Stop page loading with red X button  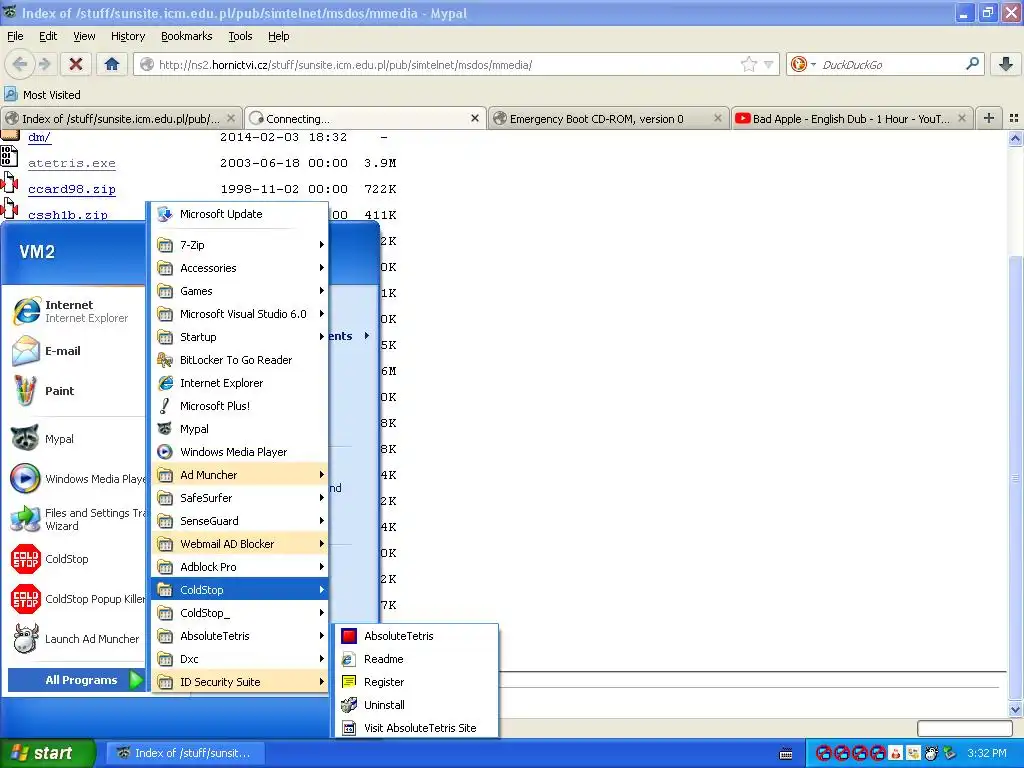coord(76,64)
